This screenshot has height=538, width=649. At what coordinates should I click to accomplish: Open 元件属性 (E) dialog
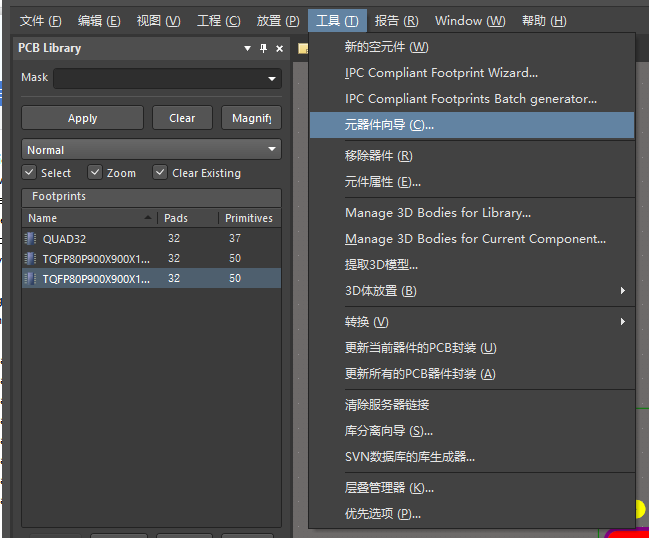pos(472,182)
